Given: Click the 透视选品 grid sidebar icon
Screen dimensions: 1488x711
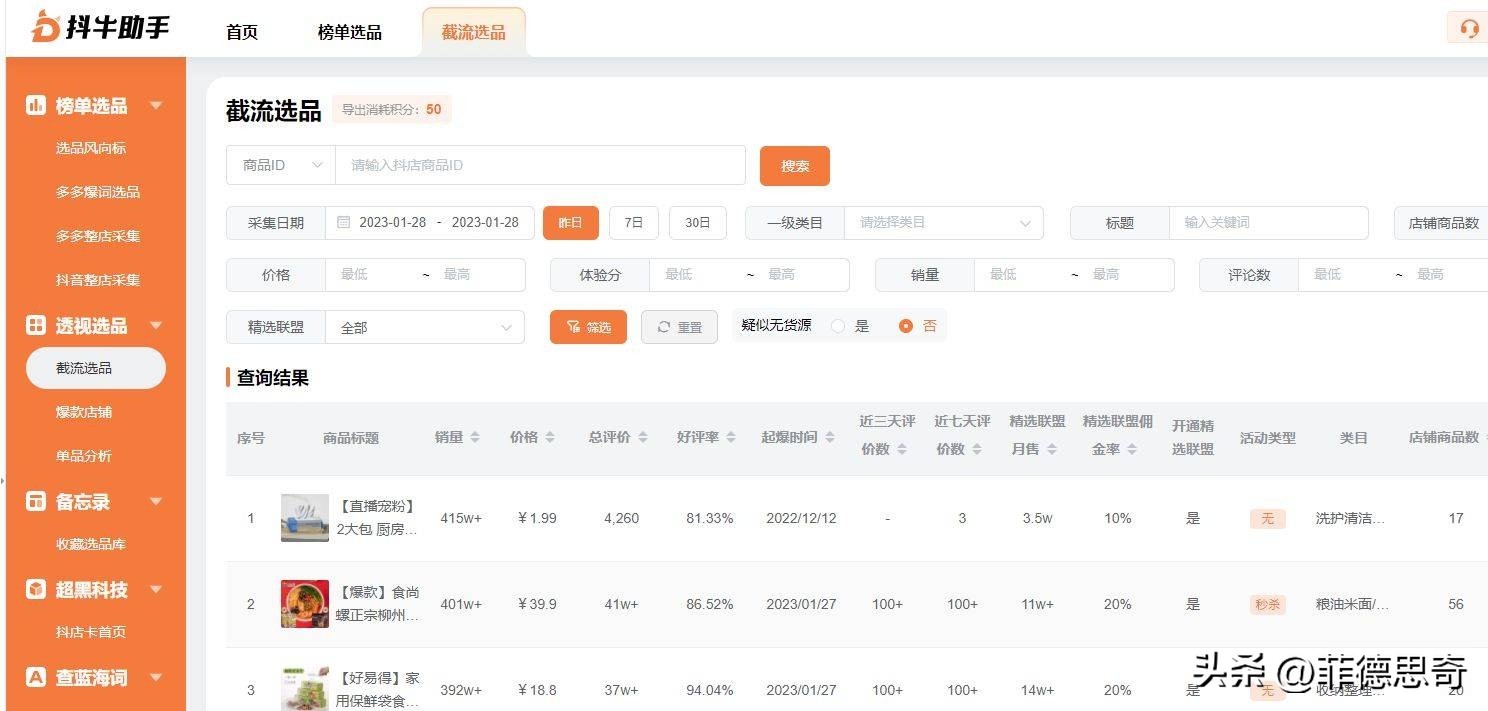Looking at the screenshot, I should coord(35,325).
